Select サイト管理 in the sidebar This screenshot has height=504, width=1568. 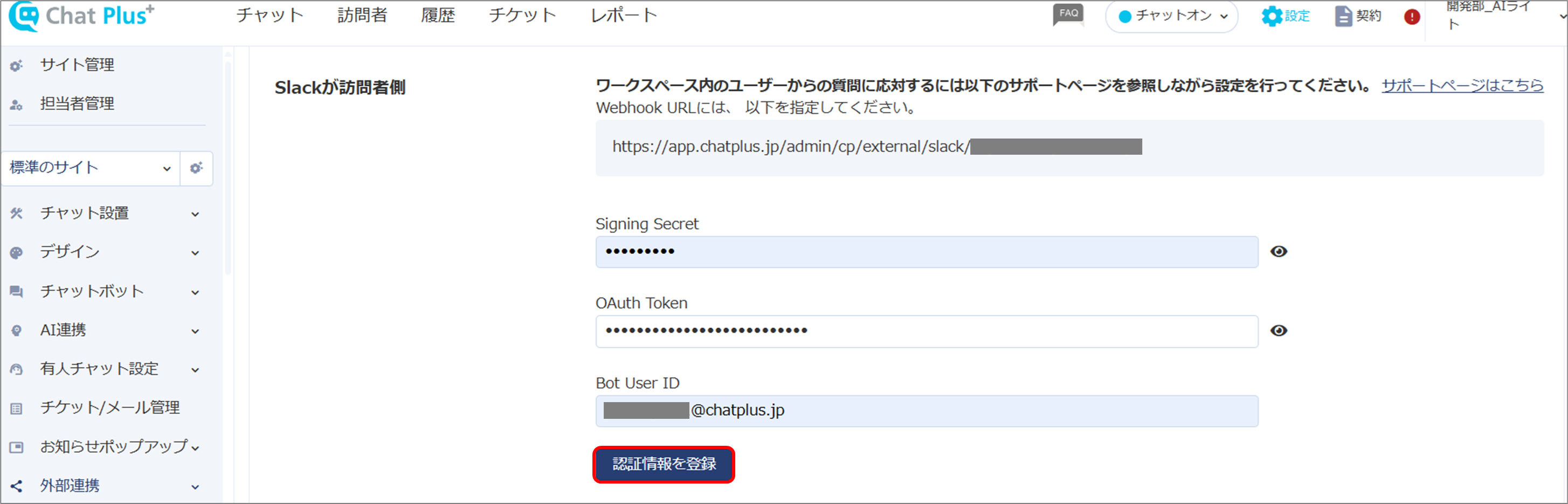click(77, 65)
